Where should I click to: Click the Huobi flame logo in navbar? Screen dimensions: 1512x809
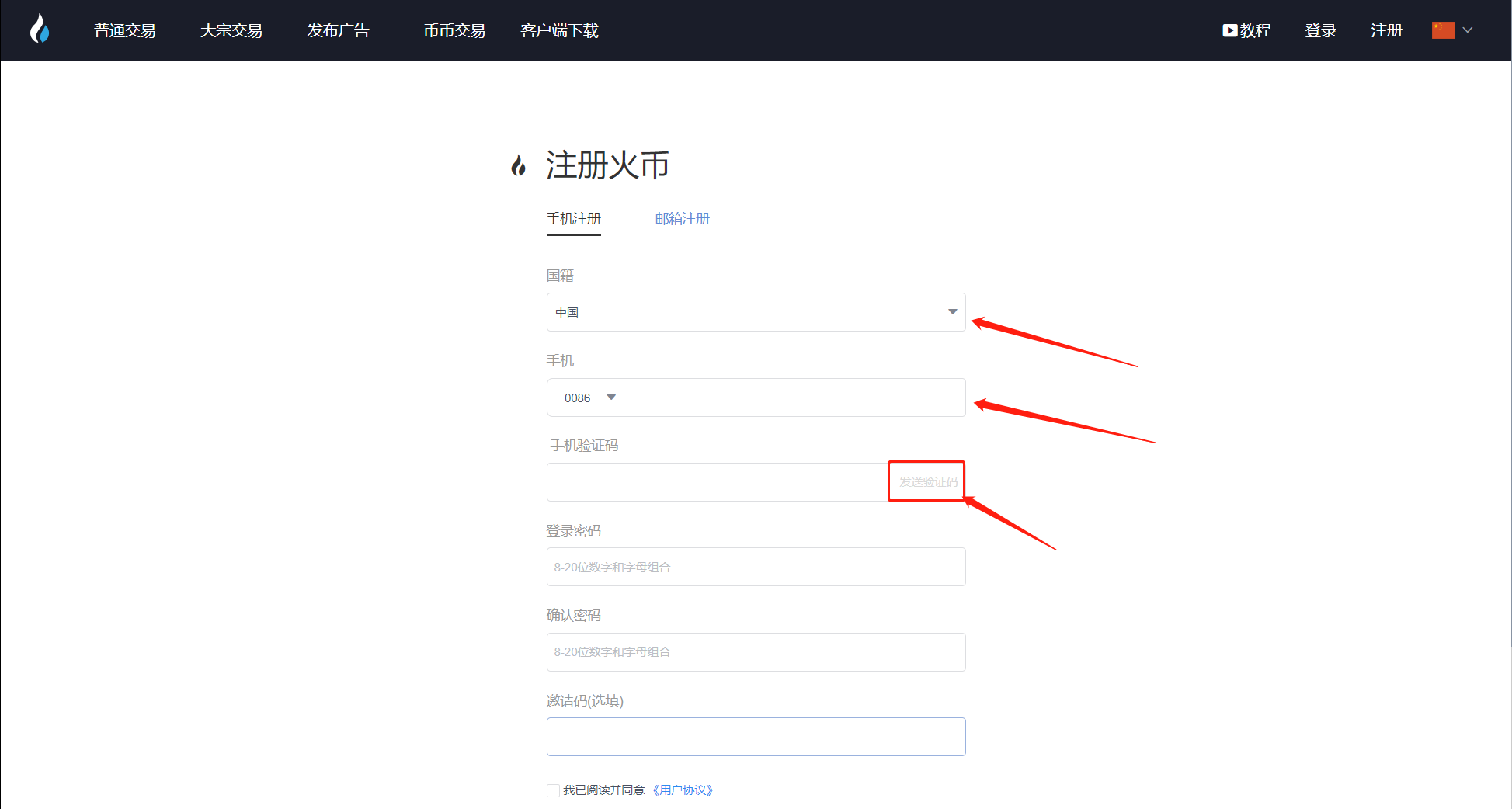coord(39,30)
